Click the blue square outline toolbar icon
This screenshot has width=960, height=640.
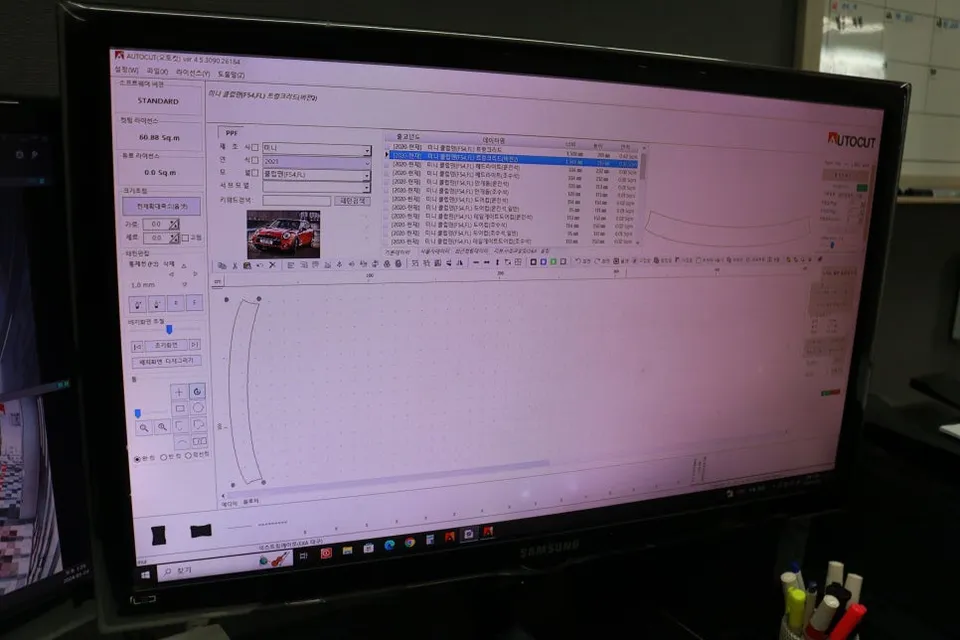[543, 262]
